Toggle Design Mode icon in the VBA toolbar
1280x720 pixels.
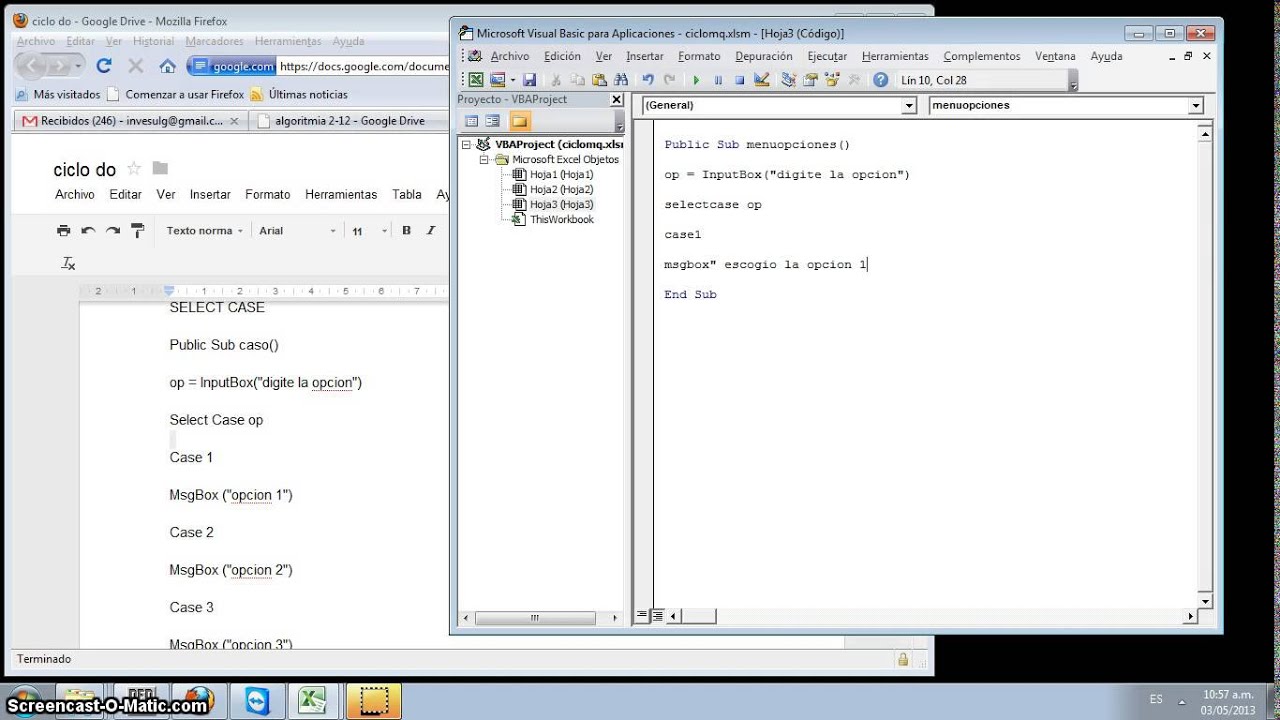click(x=762, y=80)
